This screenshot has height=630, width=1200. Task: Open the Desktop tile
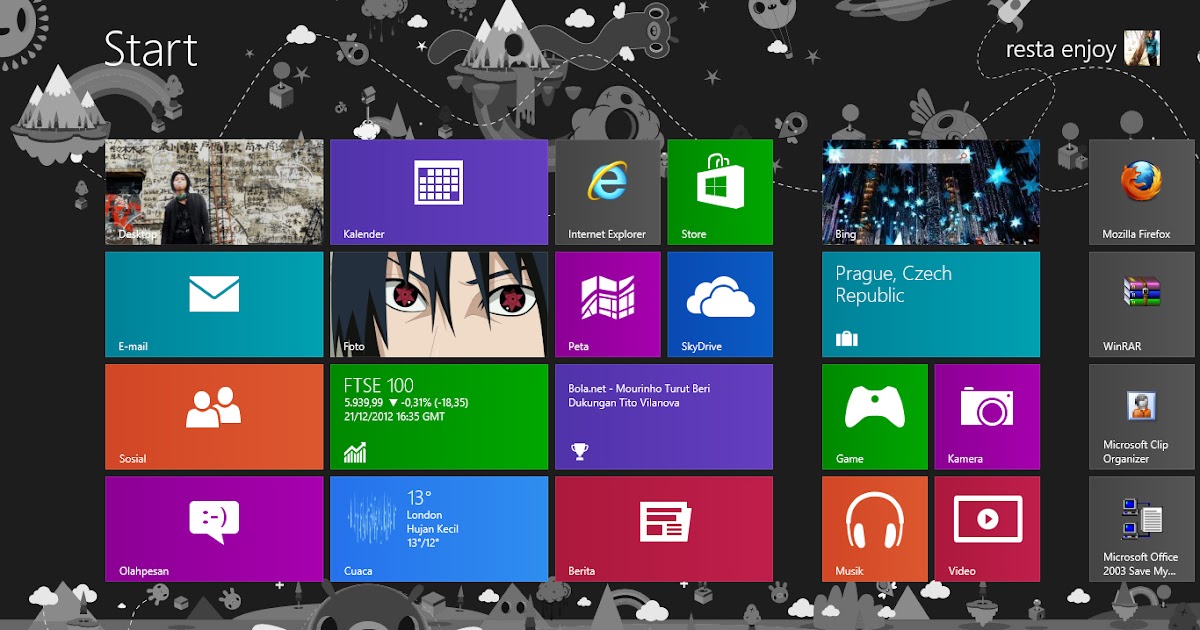[214, 192]
